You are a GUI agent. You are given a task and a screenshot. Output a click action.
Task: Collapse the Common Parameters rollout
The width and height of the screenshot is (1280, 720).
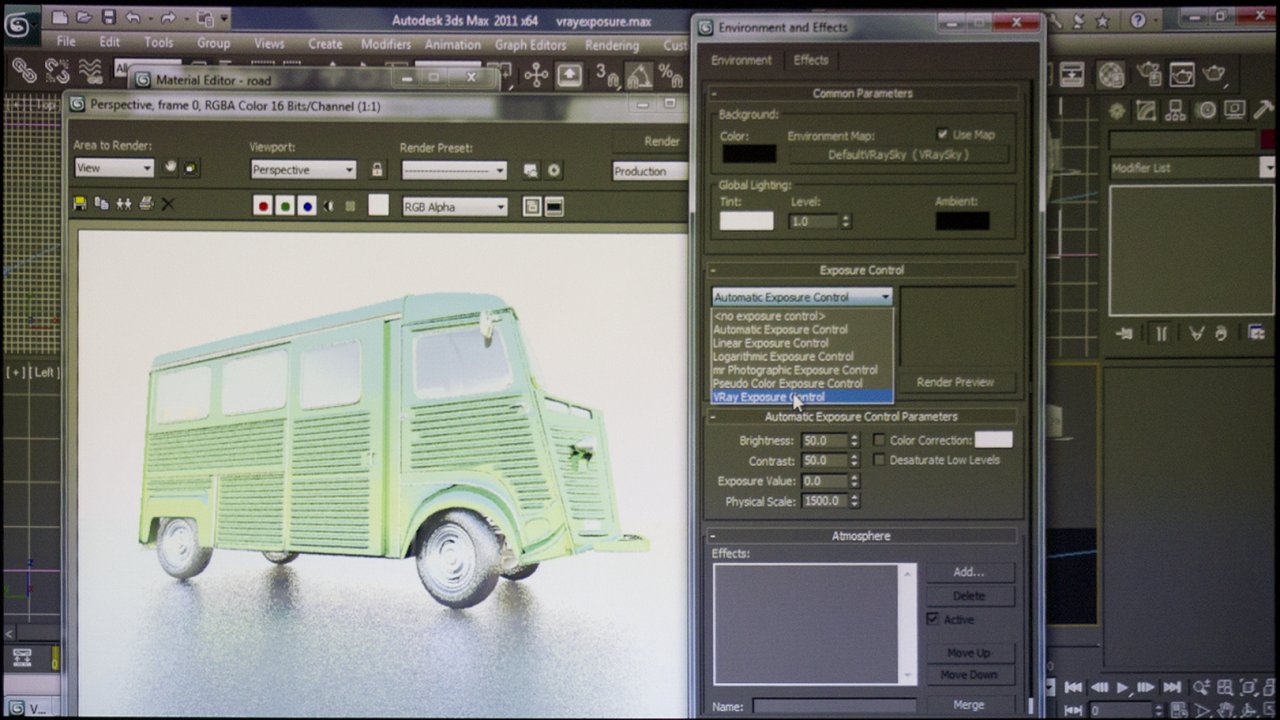tap(862, 93)
